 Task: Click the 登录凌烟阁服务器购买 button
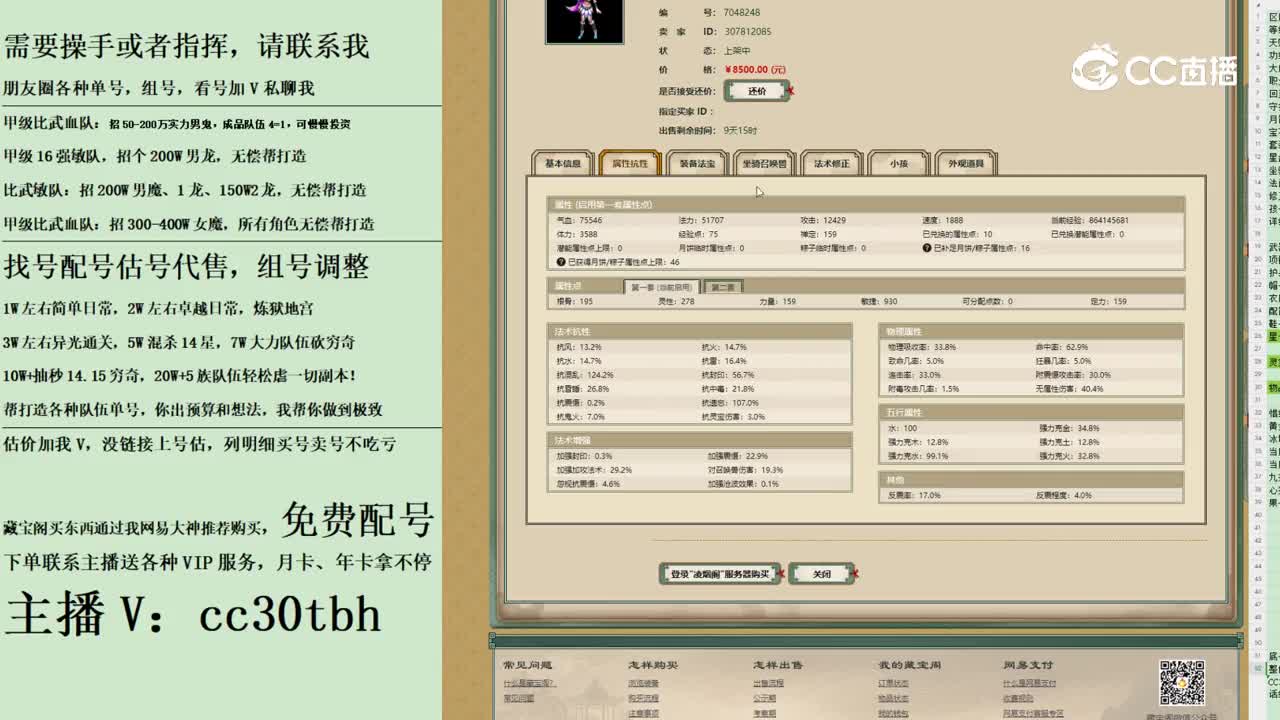click(720, 574)
